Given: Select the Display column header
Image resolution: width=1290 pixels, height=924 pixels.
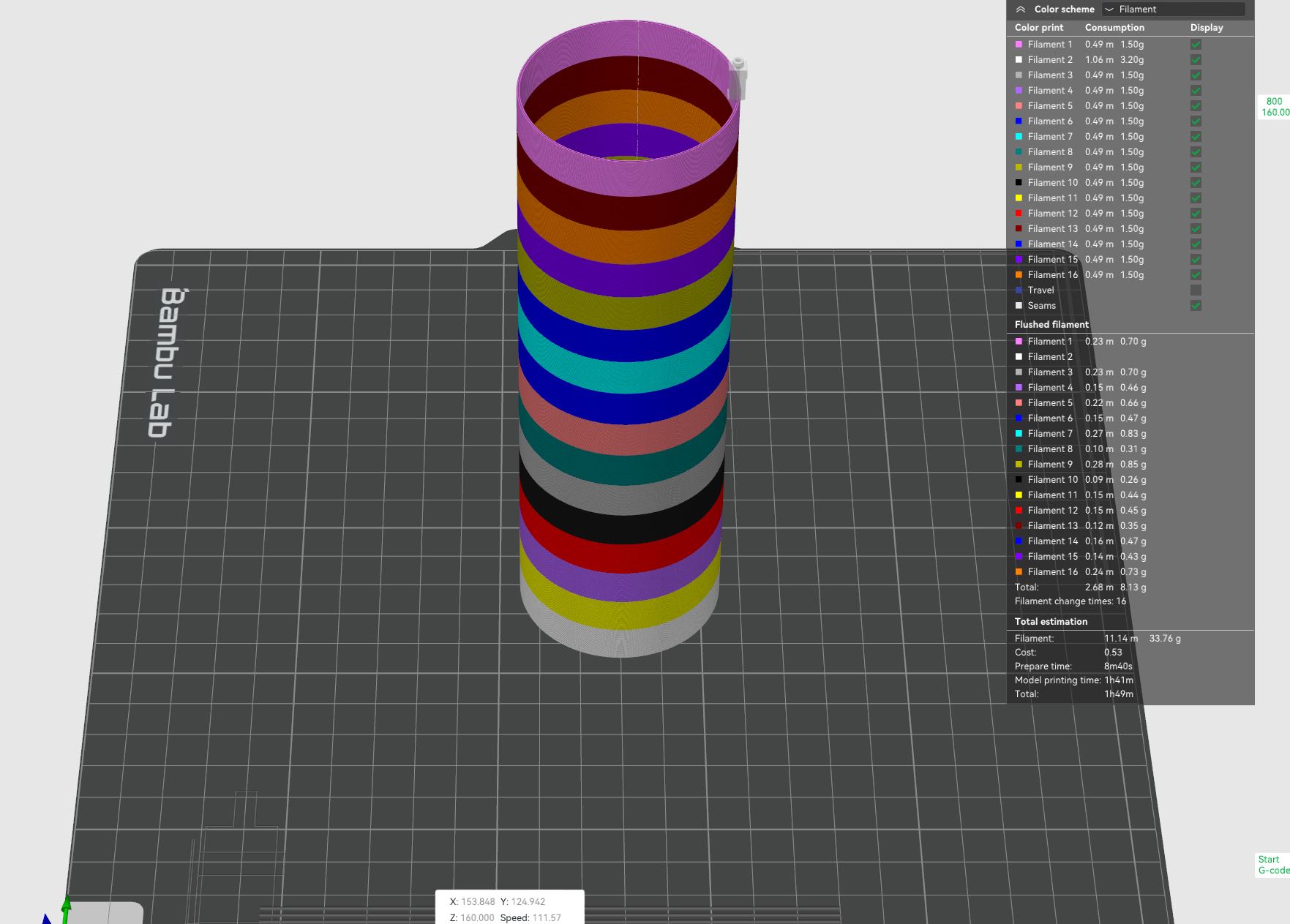Looking at the screenshot, I should point(1207,28).
